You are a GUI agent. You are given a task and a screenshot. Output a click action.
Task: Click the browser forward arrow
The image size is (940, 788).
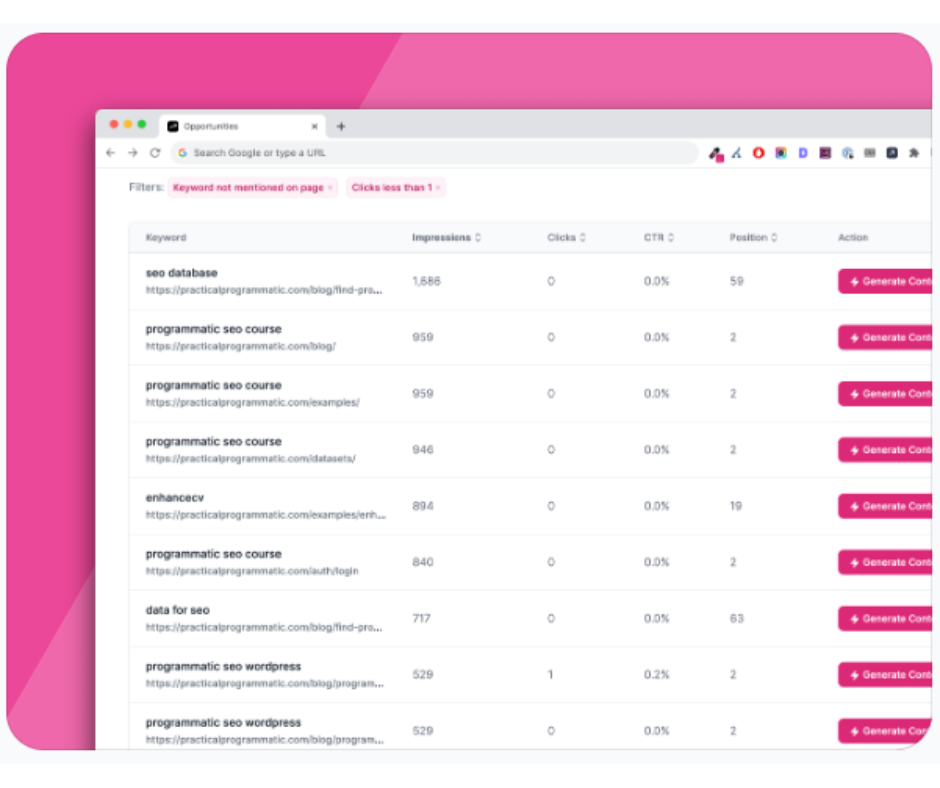coord(132,153)
